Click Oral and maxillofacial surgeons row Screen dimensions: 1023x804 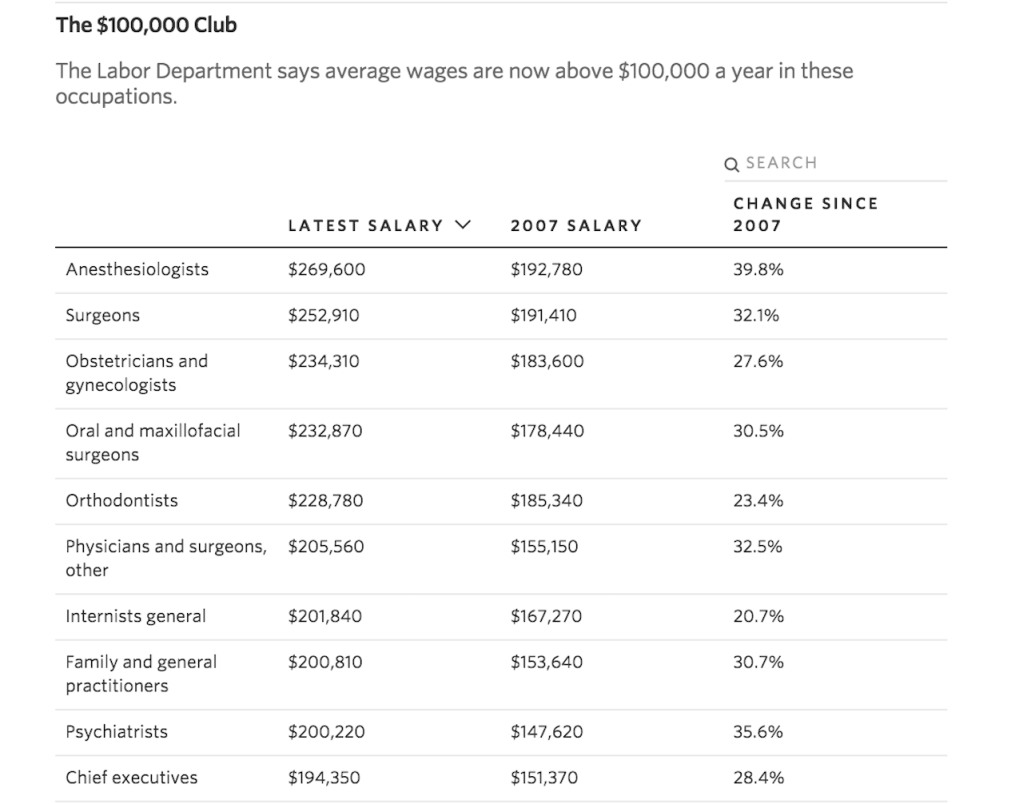pos(153,443)
